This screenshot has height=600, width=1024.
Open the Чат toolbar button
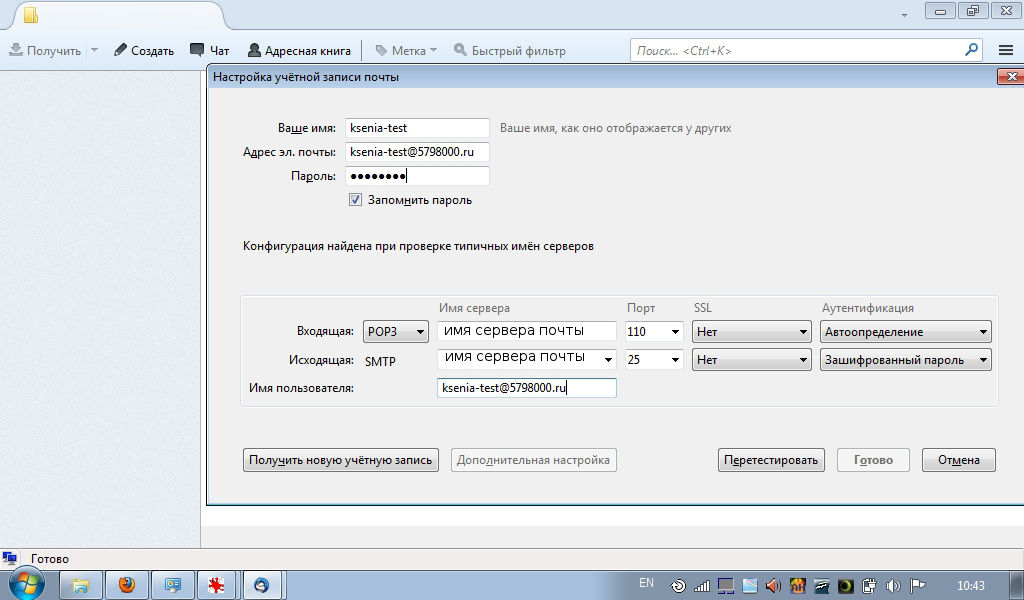point(210,50)
